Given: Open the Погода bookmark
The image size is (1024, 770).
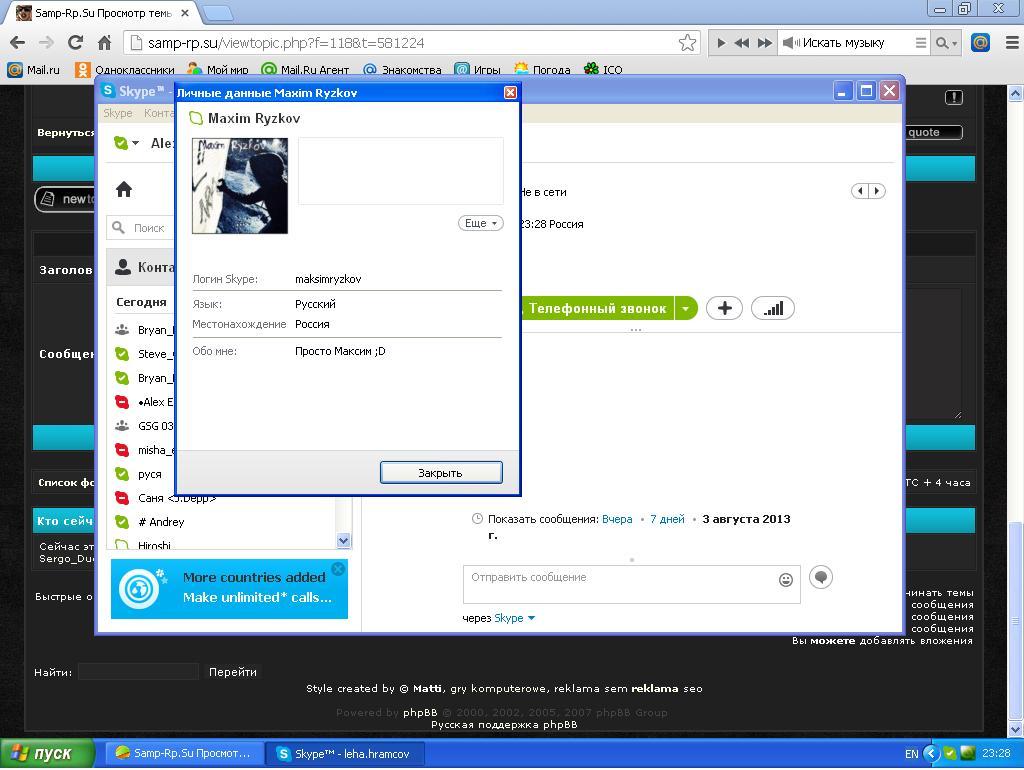Looking at the screenshot, I should coord(542,69).
